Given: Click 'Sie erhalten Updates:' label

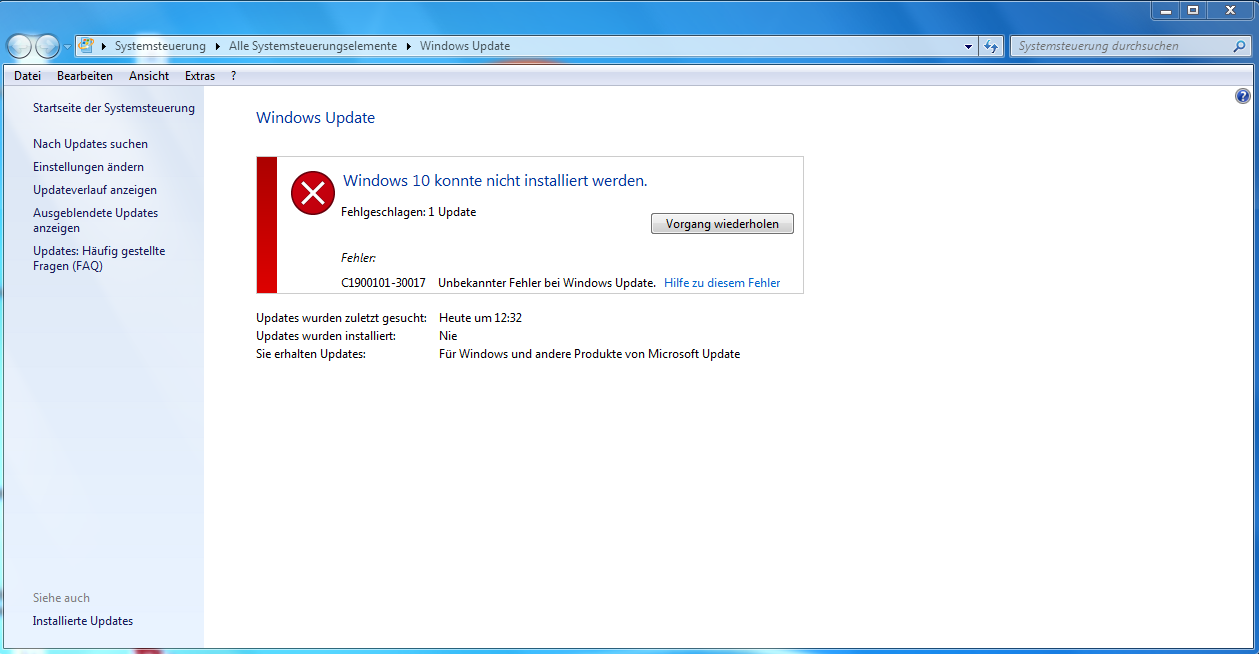Looking at the screenshot, I should tap(311, 354).
